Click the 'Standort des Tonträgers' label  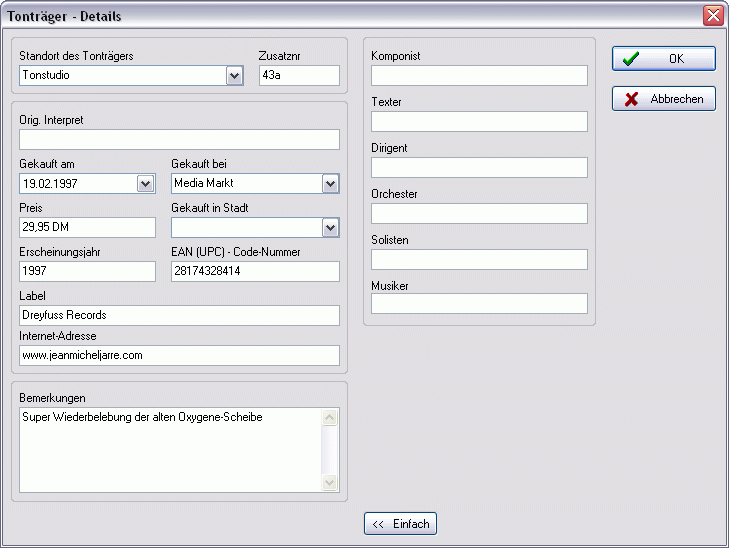pos(76,56)
